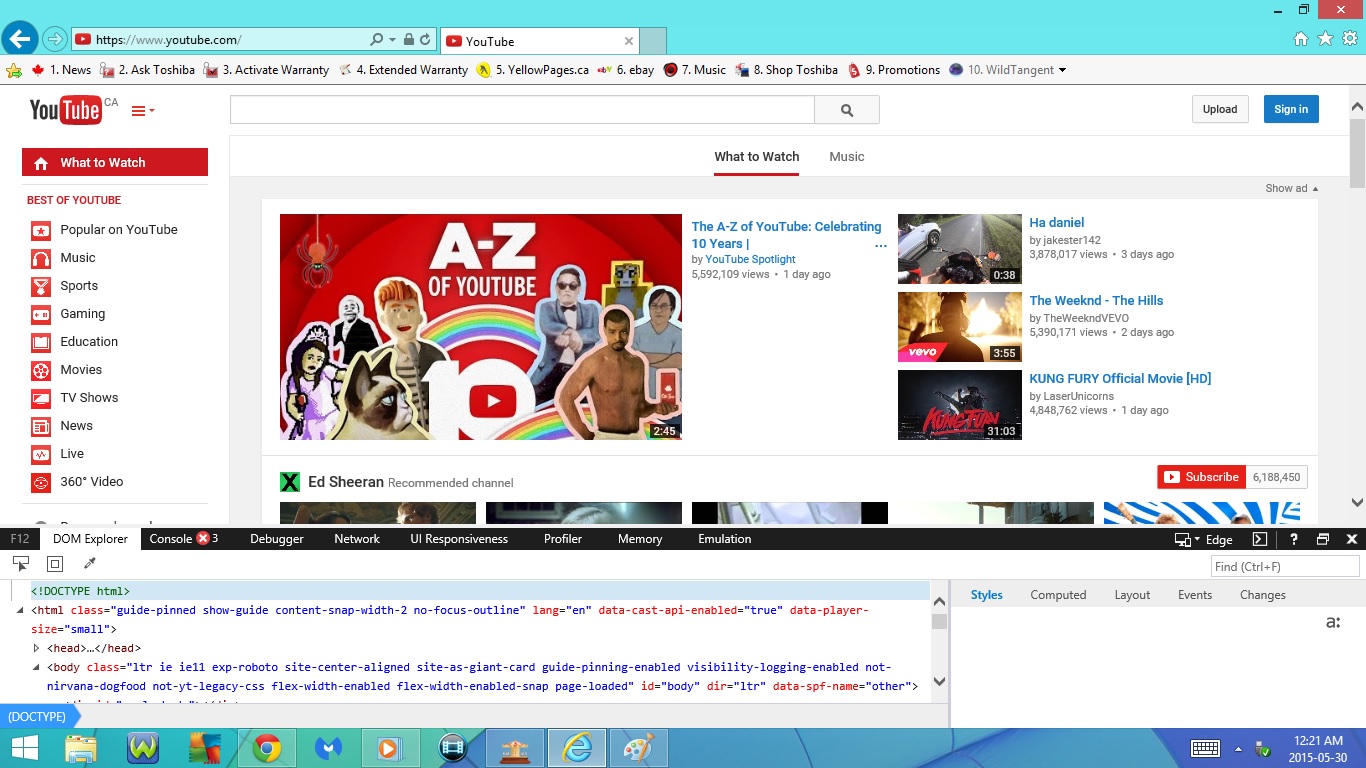This screenshot has height=768, width=1366.
Task: Click the Sign in button
Action: (x=1291, y=109)
